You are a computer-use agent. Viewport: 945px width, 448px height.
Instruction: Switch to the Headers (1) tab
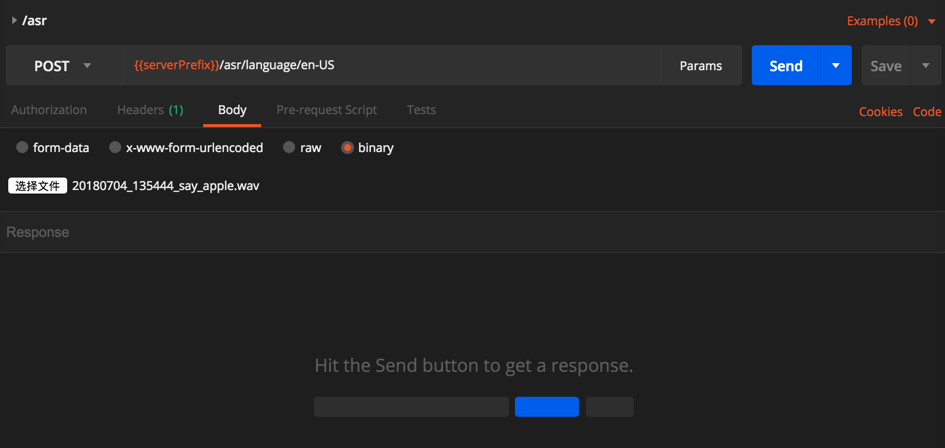point(150,110)
